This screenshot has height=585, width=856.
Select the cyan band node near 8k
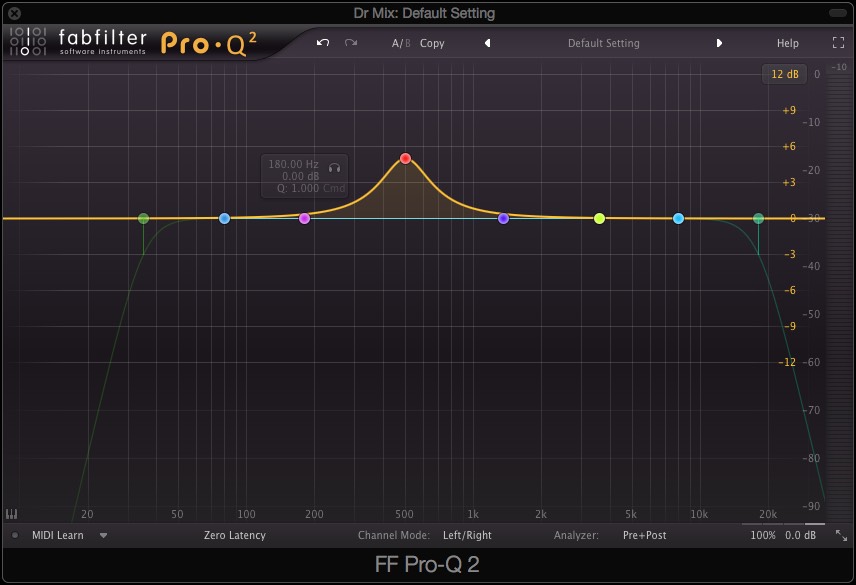click(x=678, y=218)
